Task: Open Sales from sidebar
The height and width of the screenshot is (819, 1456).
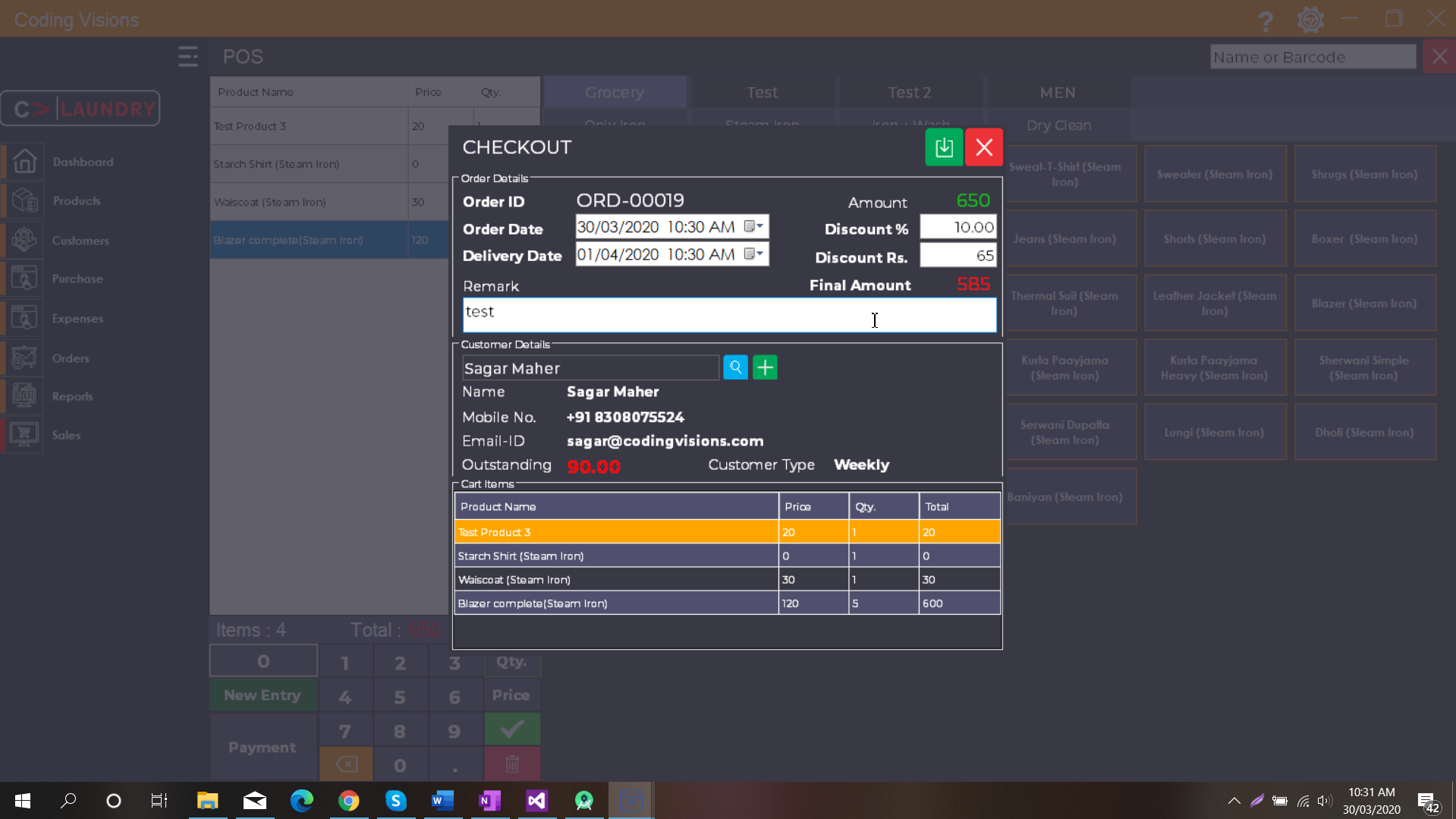Action: coord(66,435)
